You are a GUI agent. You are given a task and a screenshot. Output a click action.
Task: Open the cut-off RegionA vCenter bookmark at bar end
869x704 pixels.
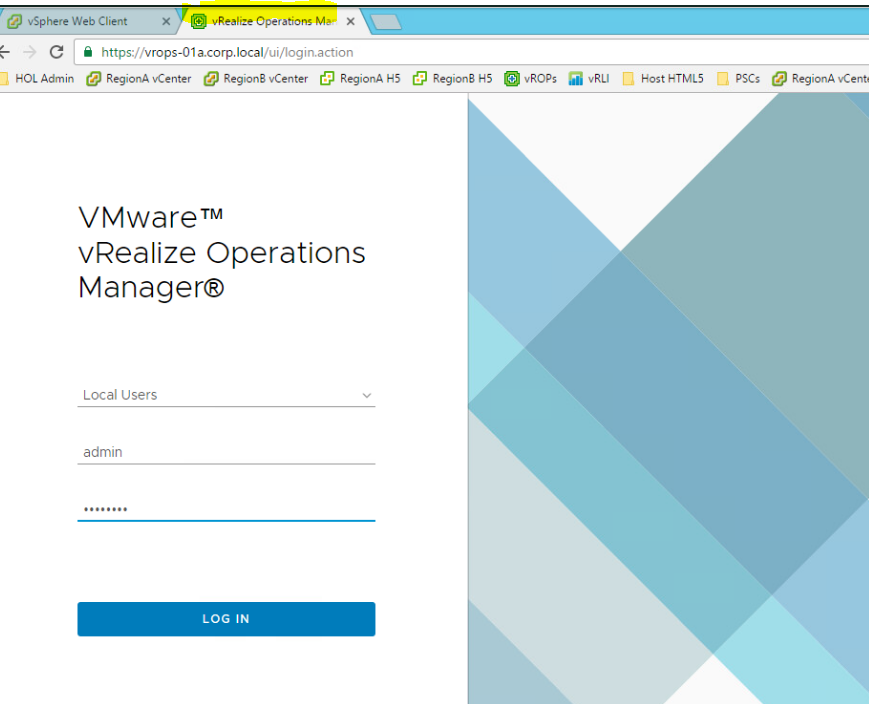point(820,79)
